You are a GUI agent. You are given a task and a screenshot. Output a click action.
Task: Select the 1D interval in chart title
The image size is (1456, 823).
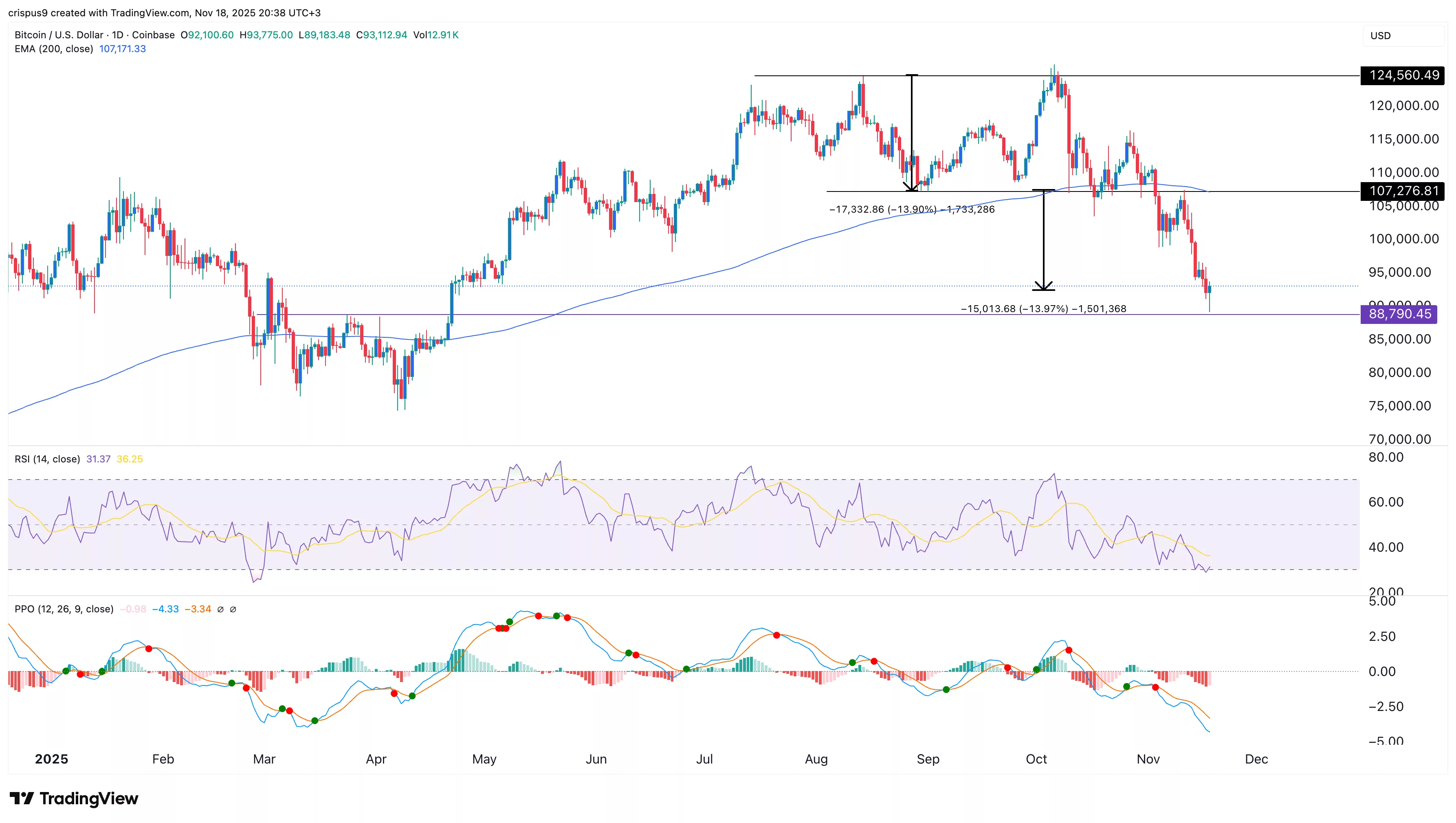[x=118, y=35]
